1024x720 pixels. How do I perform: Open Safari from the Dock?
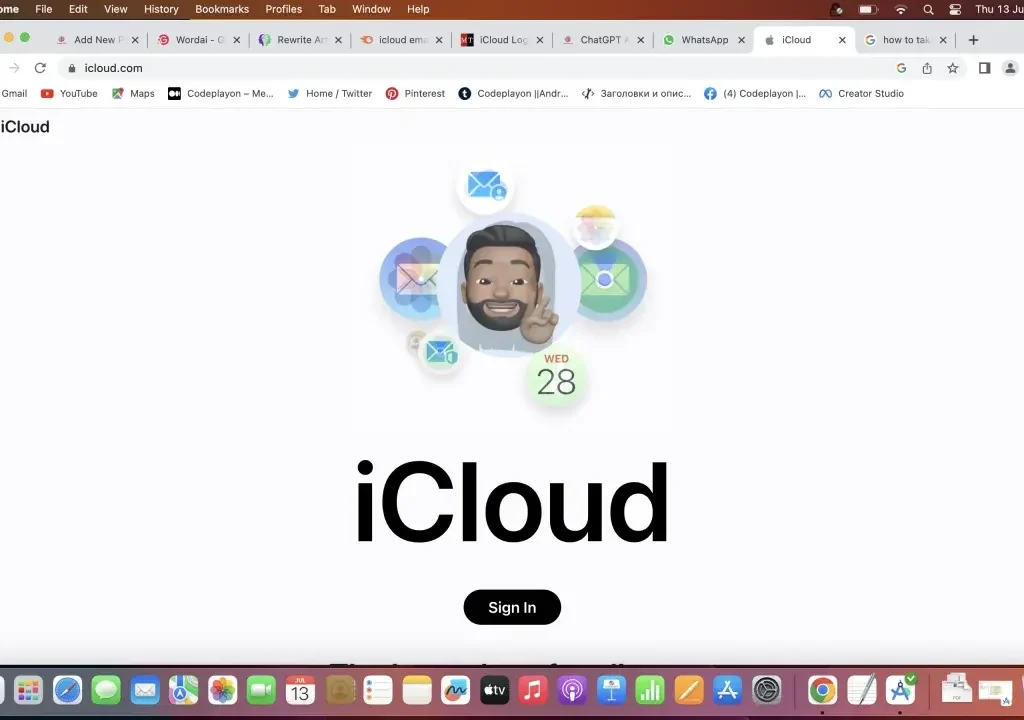coord(67,690)
